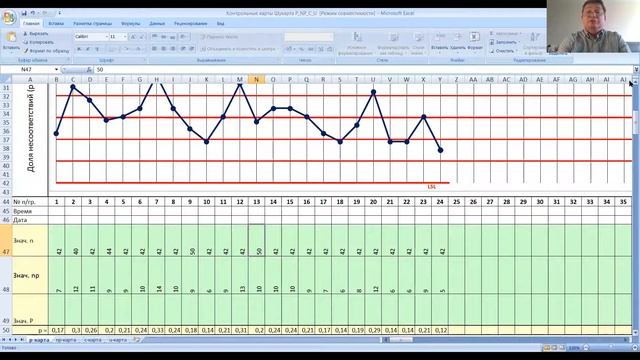Open Sort and Filter menu
This screenshot has width=640, height=360.
[534, 43]
